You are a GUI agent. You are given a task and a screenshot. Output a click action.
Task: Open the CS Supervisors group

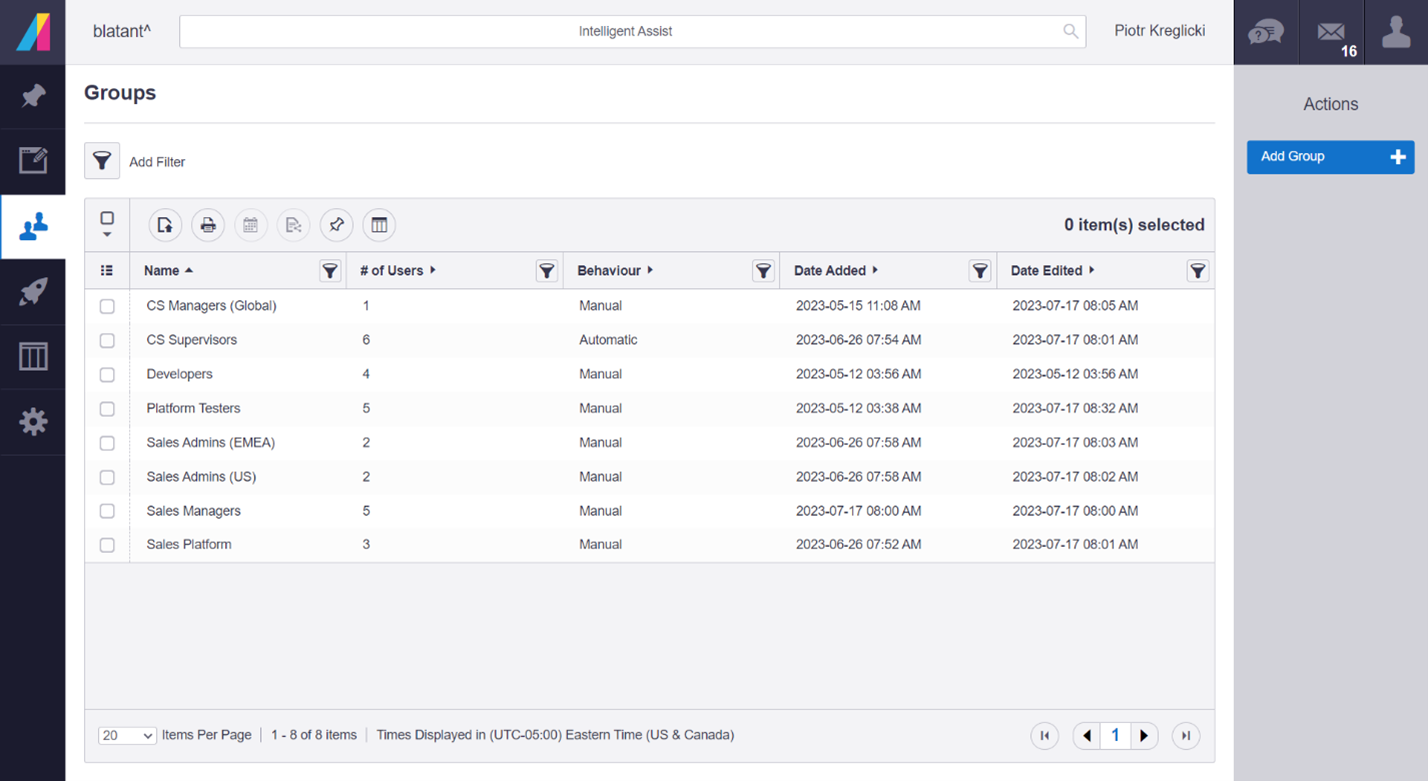pos(192,340)
